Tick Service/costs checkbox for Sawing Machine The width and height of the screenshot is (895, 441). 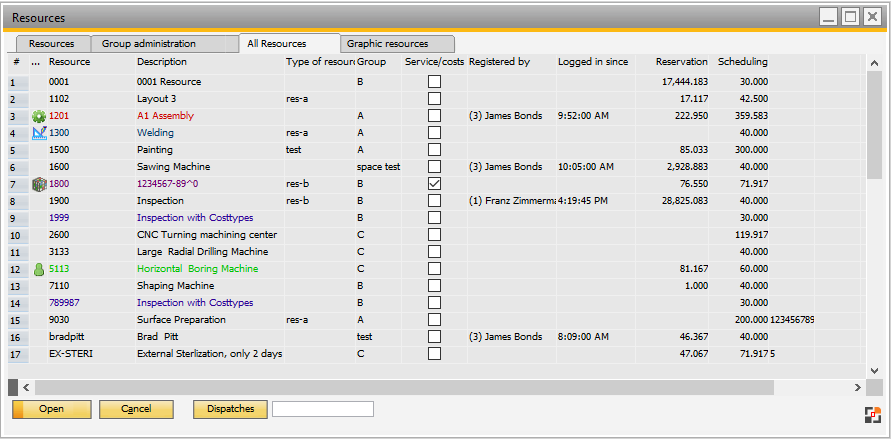point(434,167)
